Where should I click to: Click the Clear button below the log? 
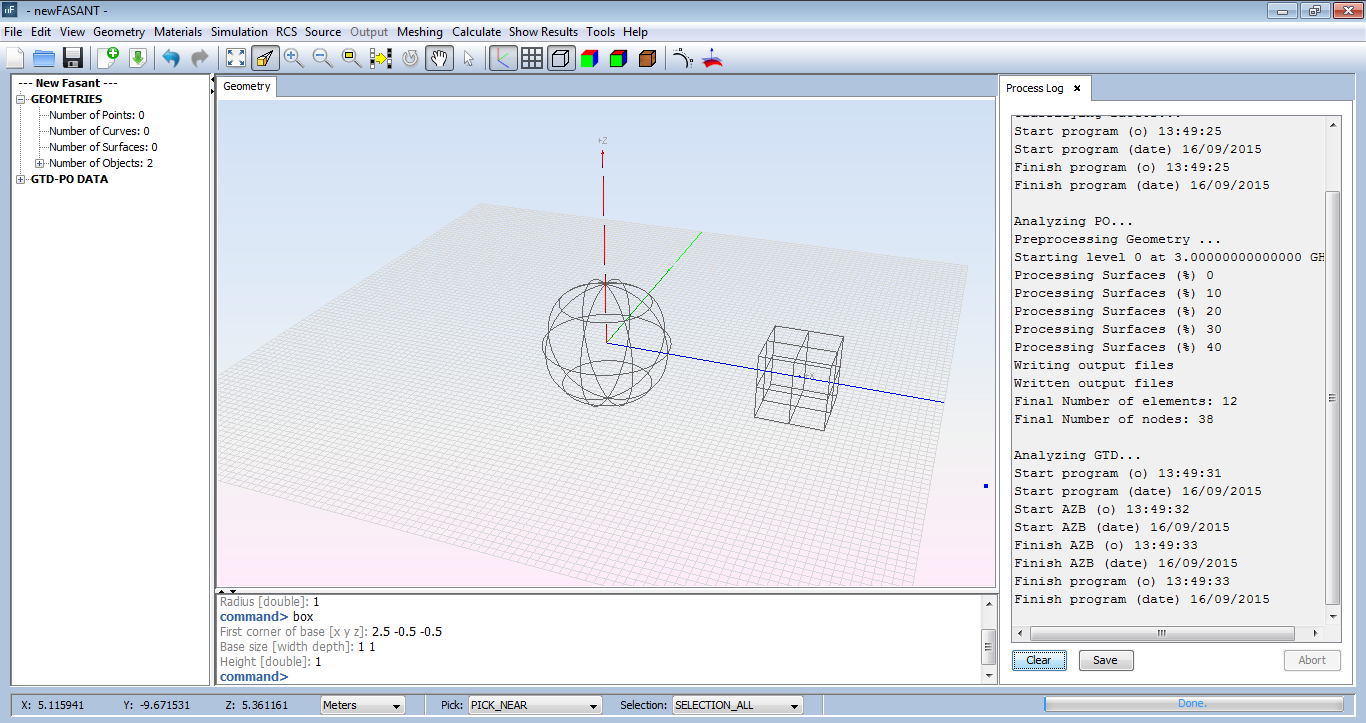coord(1038,660)
